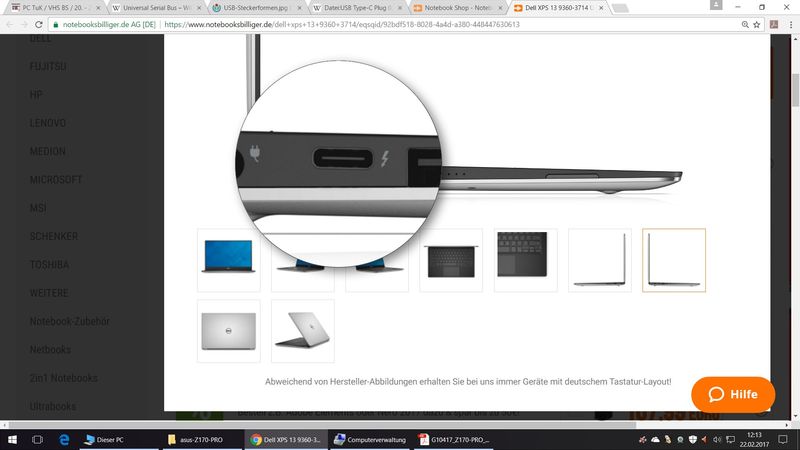Close the Universal Serial Bus Wikipedia tab

click(x=199, y=8)
